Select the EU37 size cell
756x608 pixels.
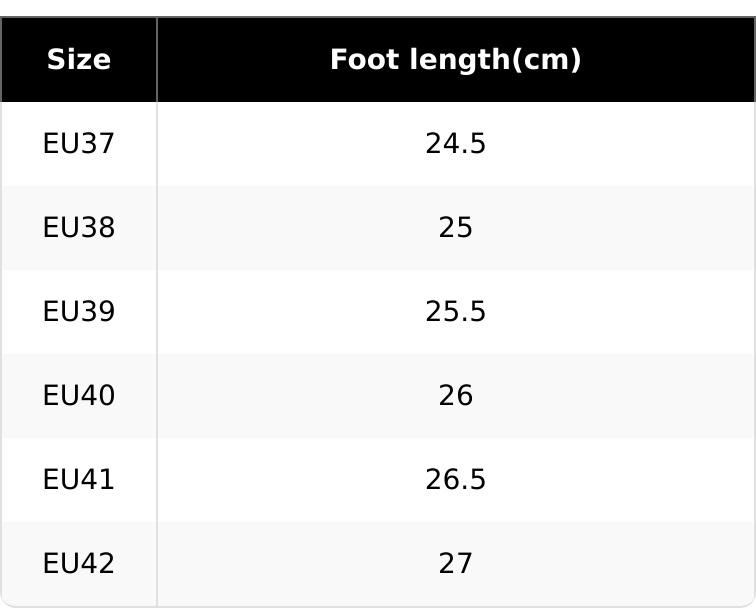(x=78, y=144)
